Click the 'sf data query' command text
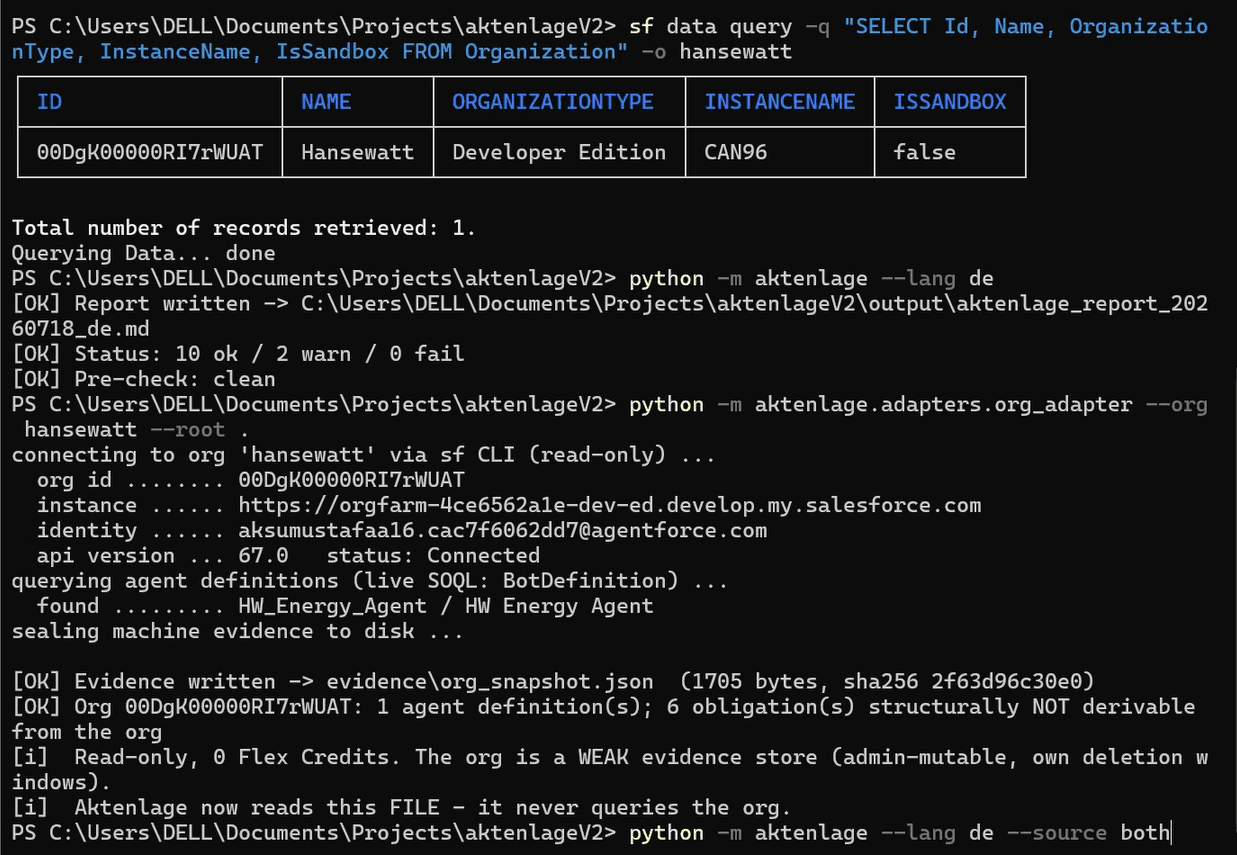1237x855 pixels. pyautogui.click(x=711, y=27)
